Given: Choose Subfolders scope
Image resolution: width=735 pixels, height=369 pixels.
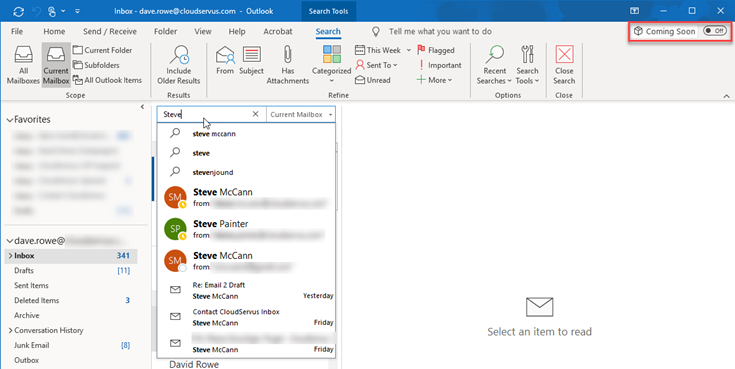Looking at the screenshot, I should click(x=96, y=65).
